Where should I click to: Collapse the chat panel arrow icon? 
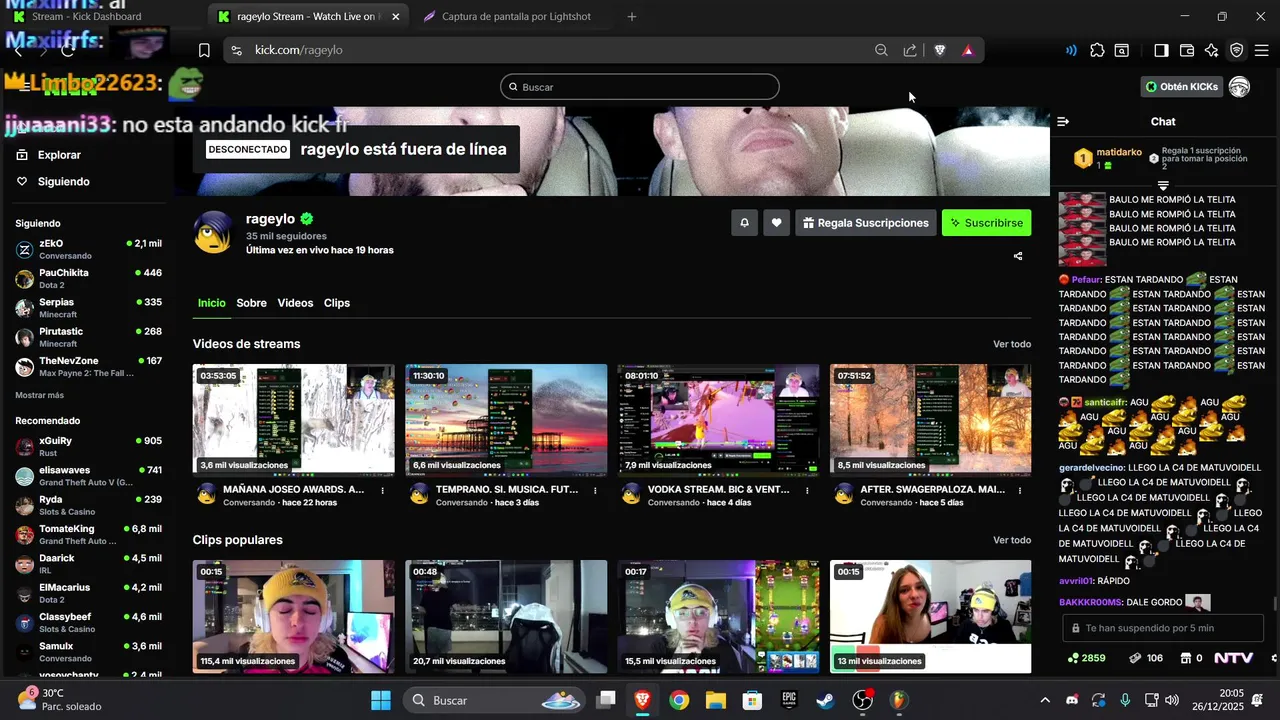coord(1063,121)
